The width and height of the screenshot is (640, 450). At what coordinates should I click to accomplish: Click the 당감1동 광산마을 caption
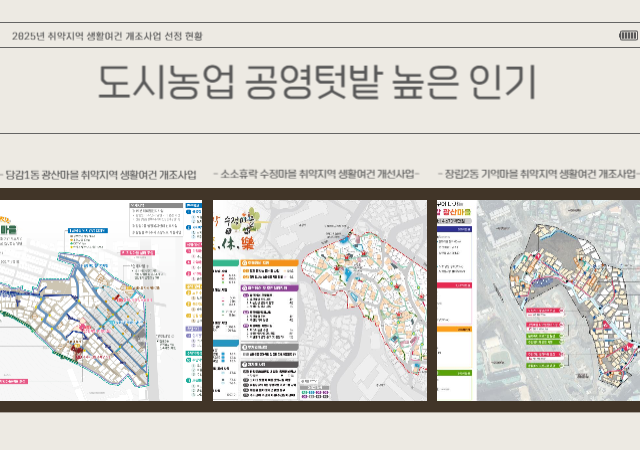coord(99,174)
